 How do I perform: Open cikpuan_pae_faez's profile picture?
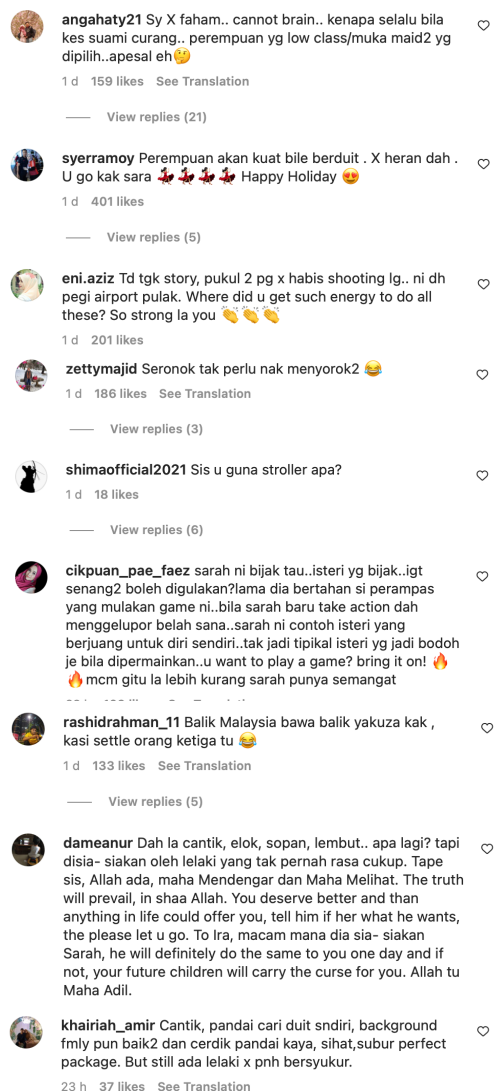pyautogui.click(x=31, y=578)
